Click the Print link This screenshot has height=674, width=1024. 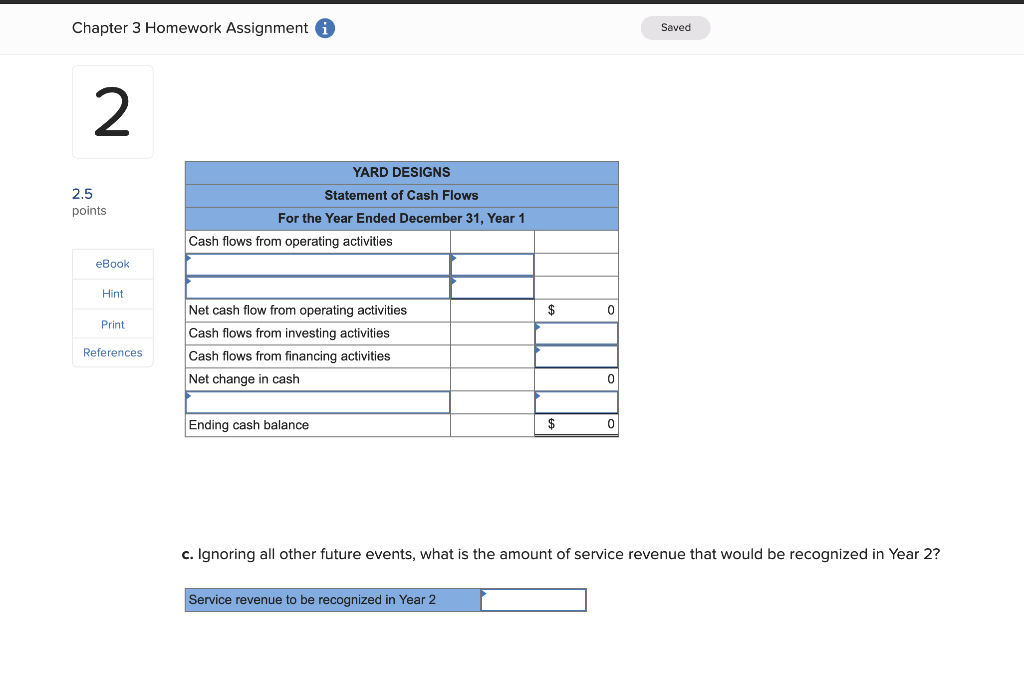(x=112, y=323)
